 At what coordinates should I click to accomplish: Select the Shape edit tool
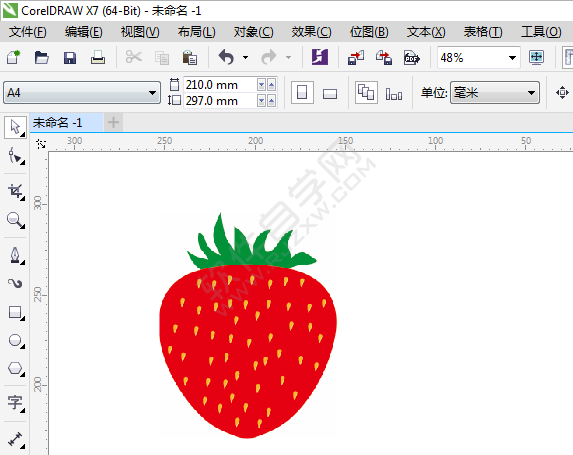pyautogui.click(x=15, y=156)
